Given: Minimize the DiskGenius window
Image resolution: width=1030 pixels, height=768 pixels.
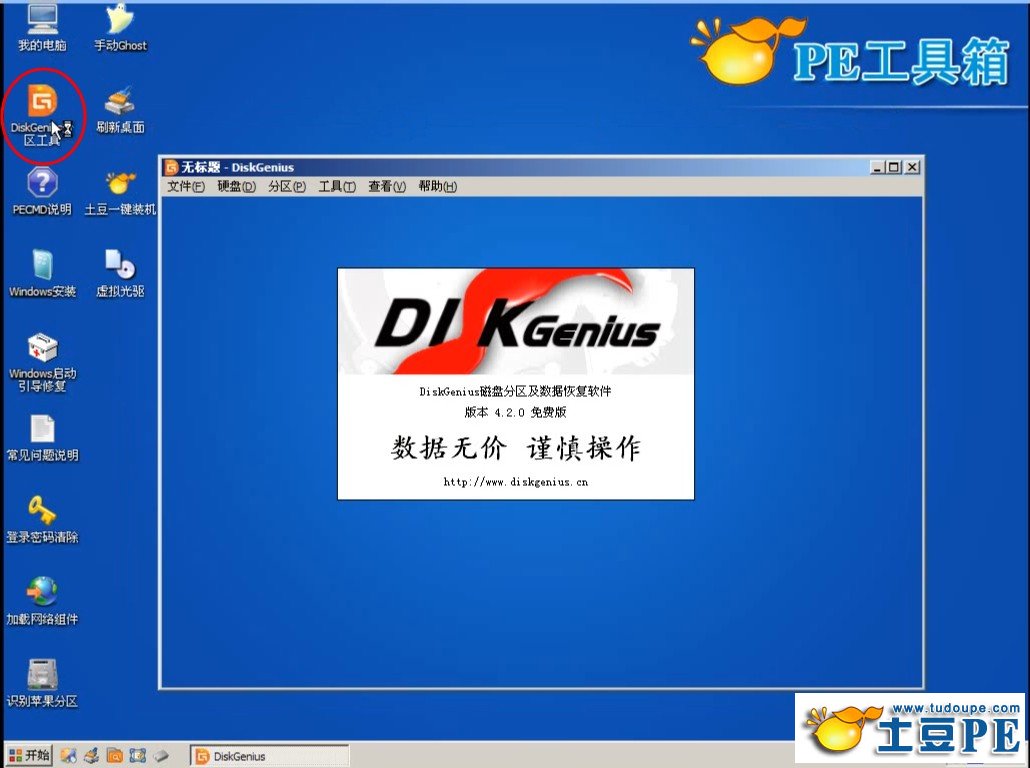Looking at the screenshot, I should (x=878, y=167).
